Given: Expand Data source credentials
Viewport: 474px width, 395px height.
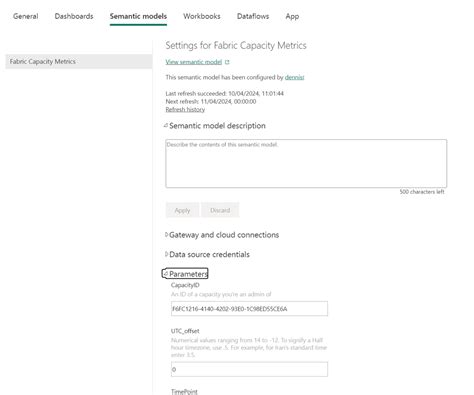Looking at the screenshot, I should pos(207,254).
